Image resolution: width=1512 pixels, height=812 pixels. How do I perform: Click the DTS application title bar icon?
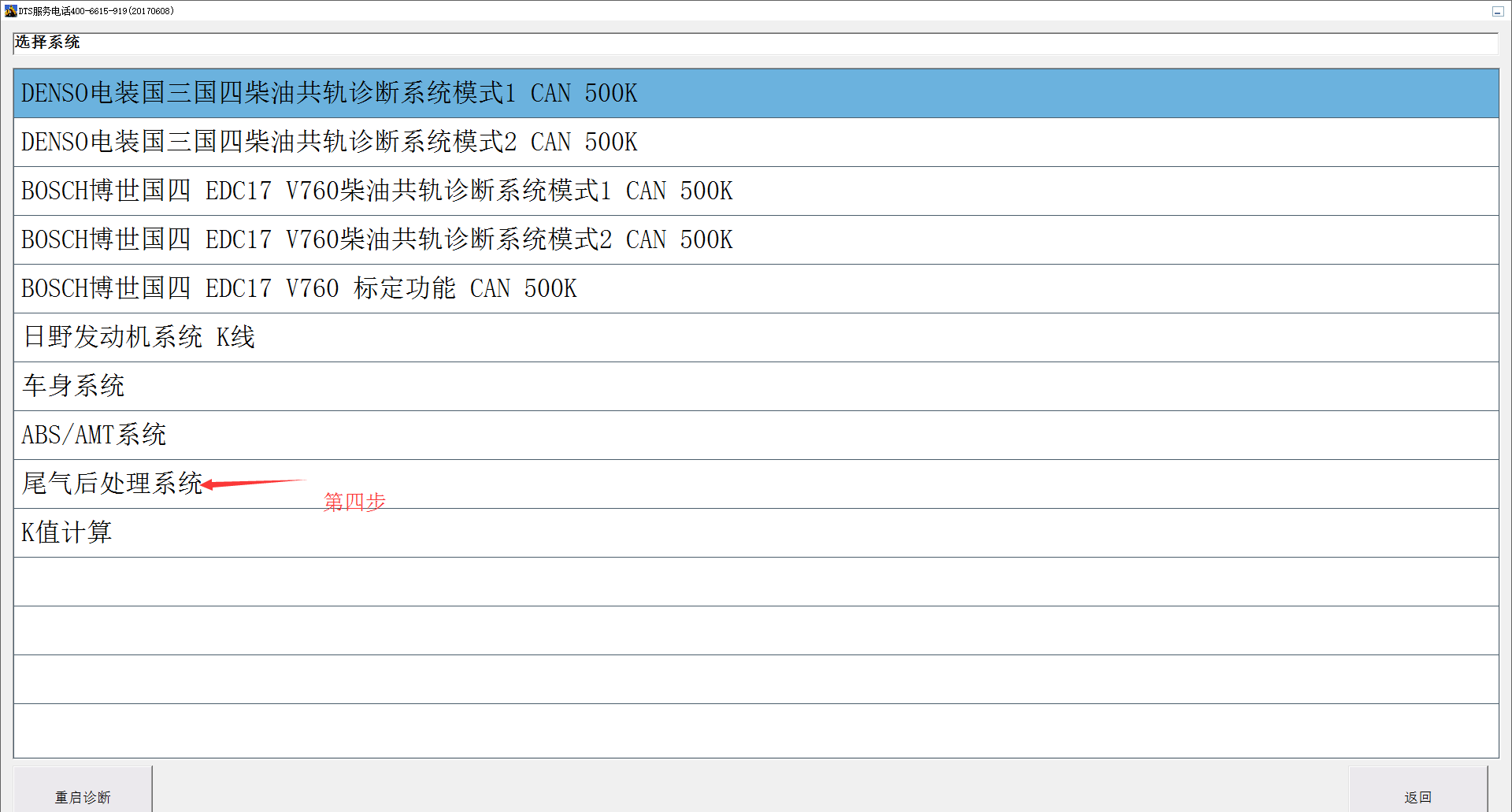pyautogui.click(x=10, y=11)
